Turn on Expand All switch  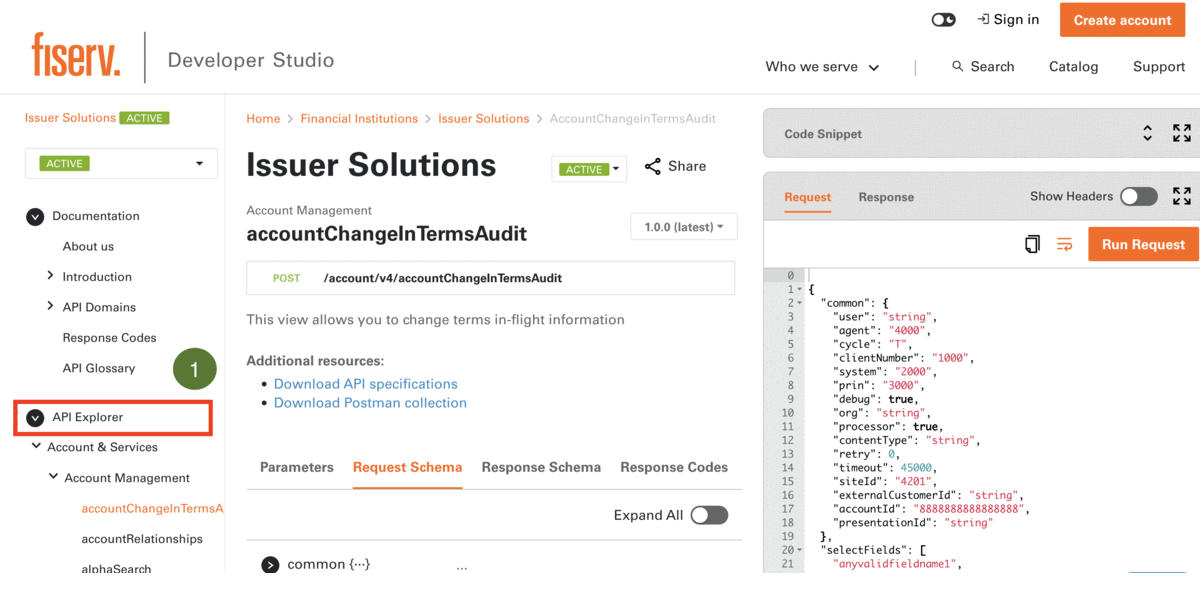[x=709, y=515]
